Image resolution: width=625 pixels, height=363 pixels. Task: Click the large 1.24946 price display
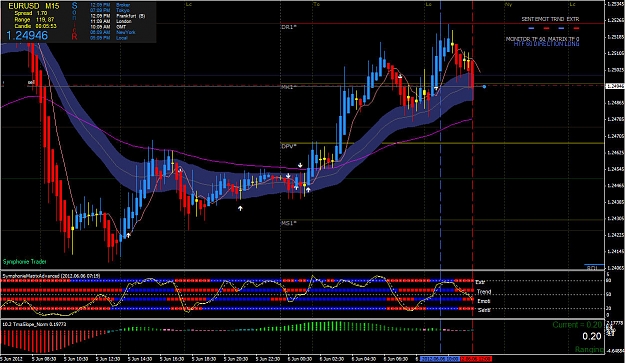point(27,35)
